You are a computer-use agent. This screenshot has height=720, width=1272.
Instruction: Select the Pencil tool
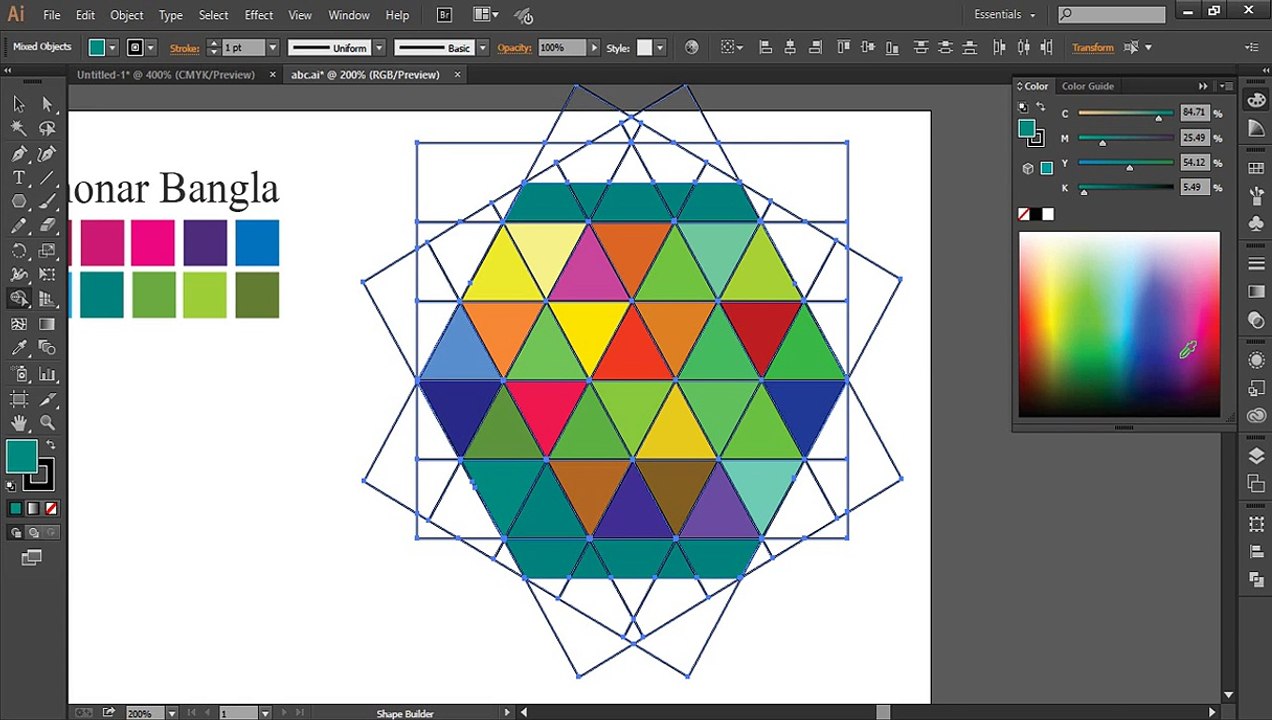[x=19, y=226]
